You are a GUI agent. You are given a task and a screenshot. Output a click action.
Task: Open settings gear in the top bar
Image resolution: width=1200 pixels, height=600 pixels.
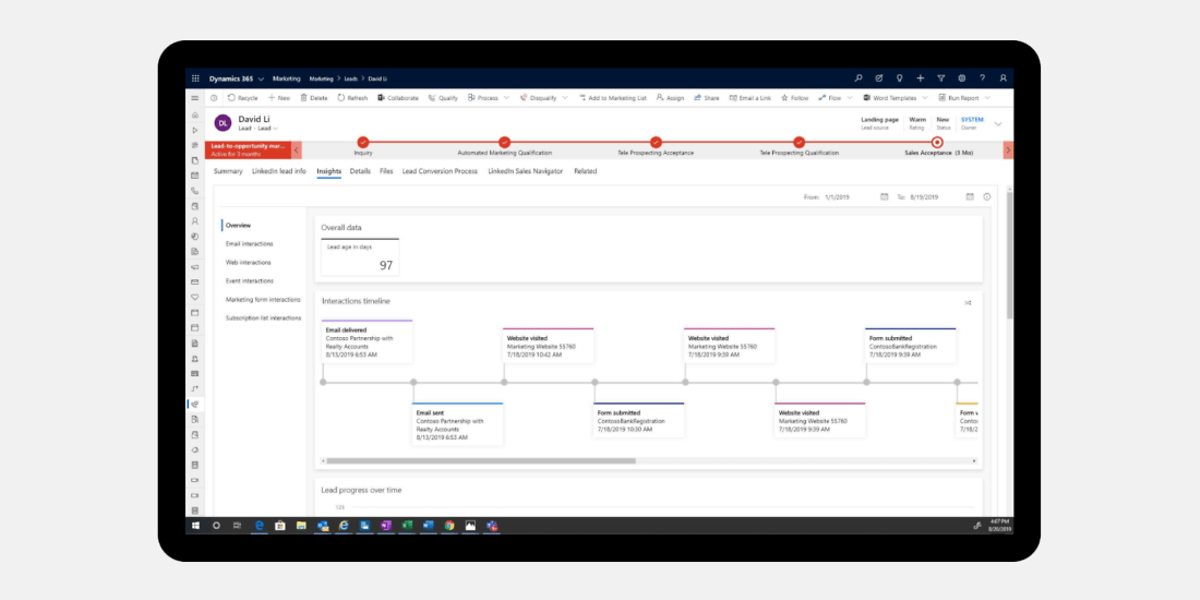click(x=962, y=78)
